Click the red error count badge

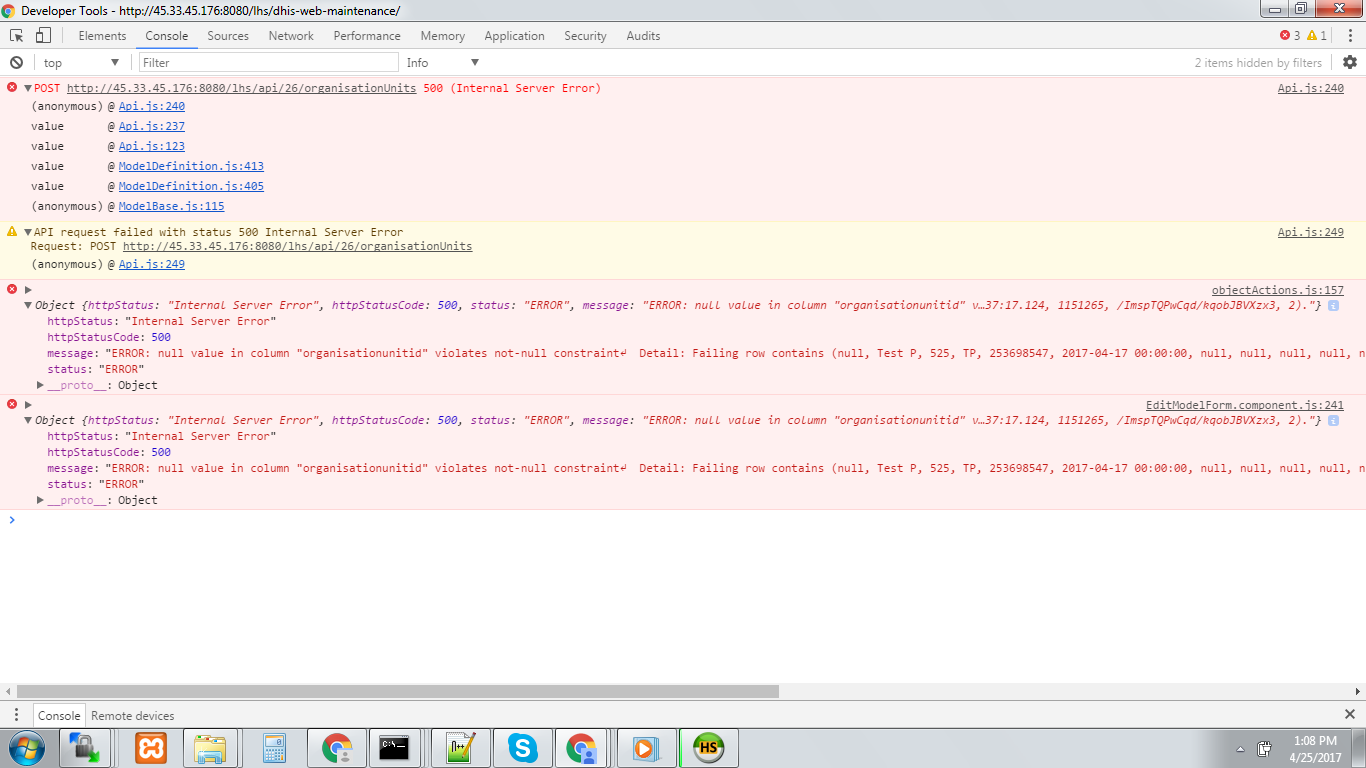point(1290,35)
